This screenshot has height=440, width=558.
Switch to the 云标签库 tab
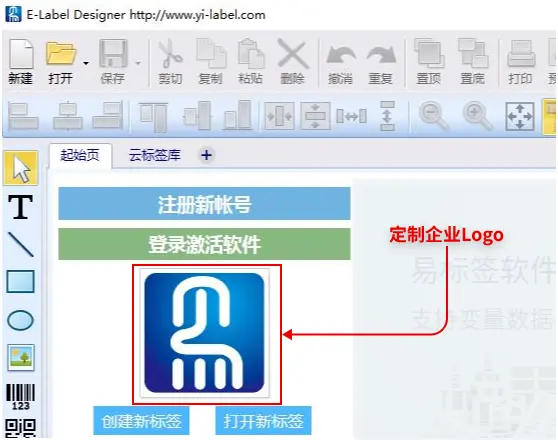point(154,155)
